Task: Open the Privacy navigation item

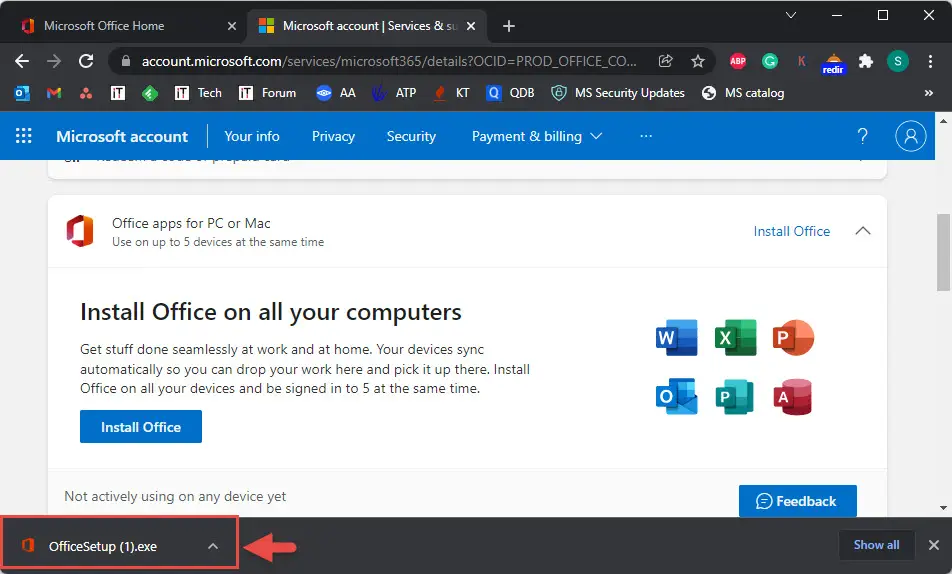Action: click(x=333, y=136)
